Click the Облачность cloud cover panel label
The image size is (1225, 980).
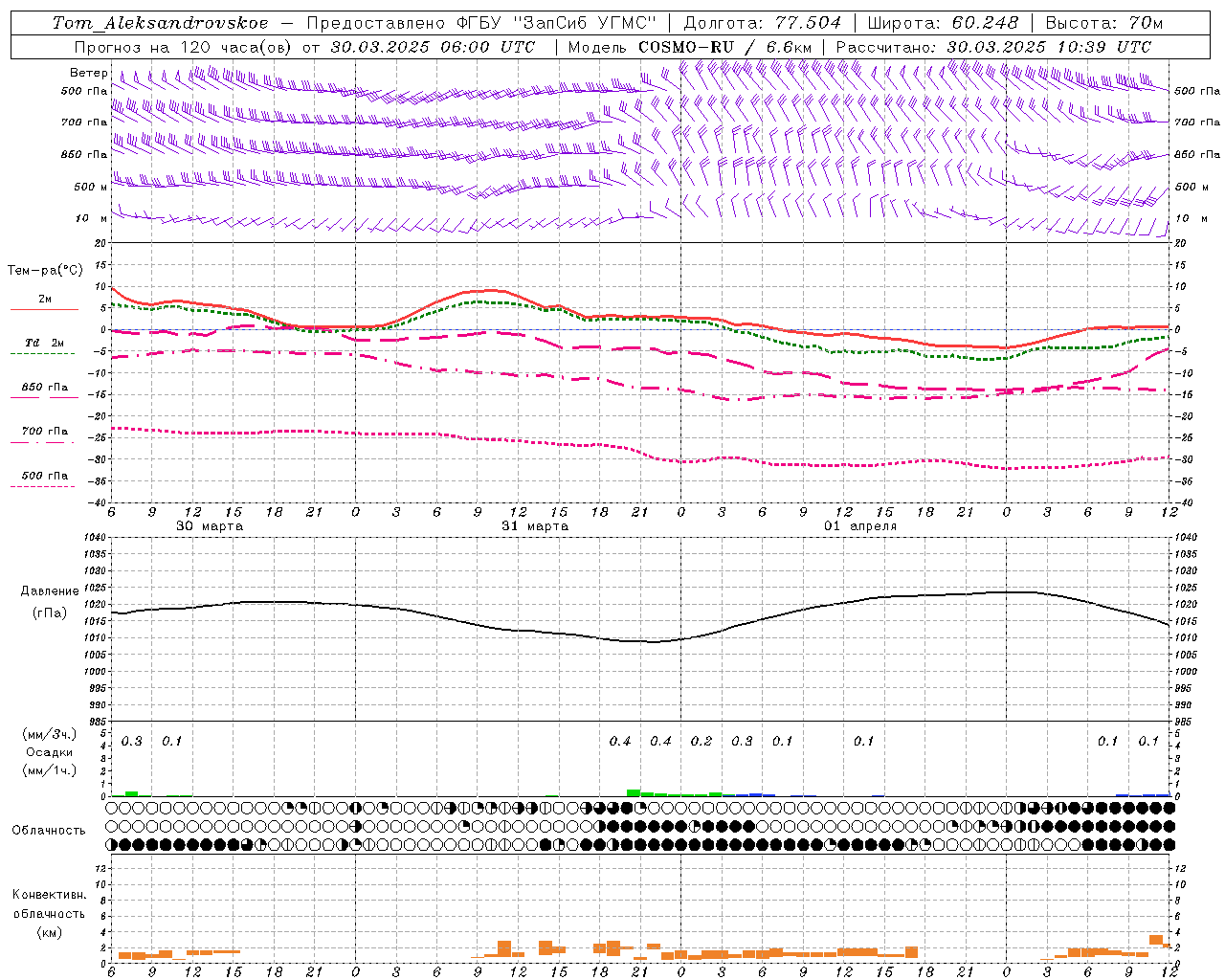click(x=49, y=831)
